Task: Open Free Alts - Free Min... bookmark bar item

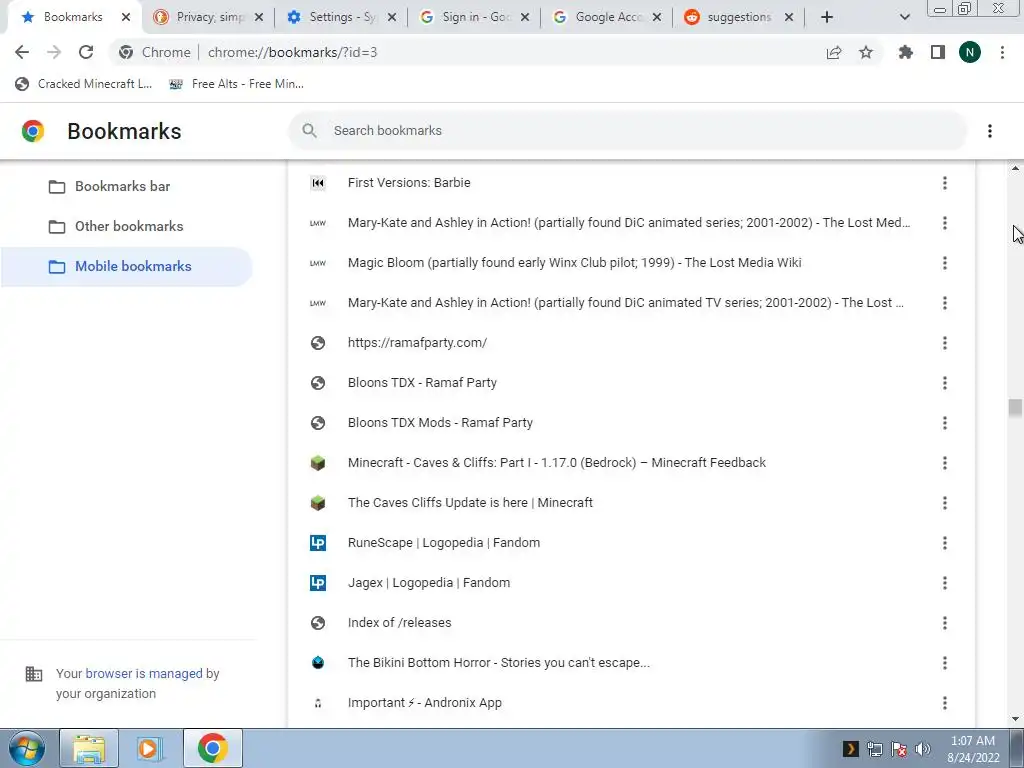Action: (x=236, y=84)
